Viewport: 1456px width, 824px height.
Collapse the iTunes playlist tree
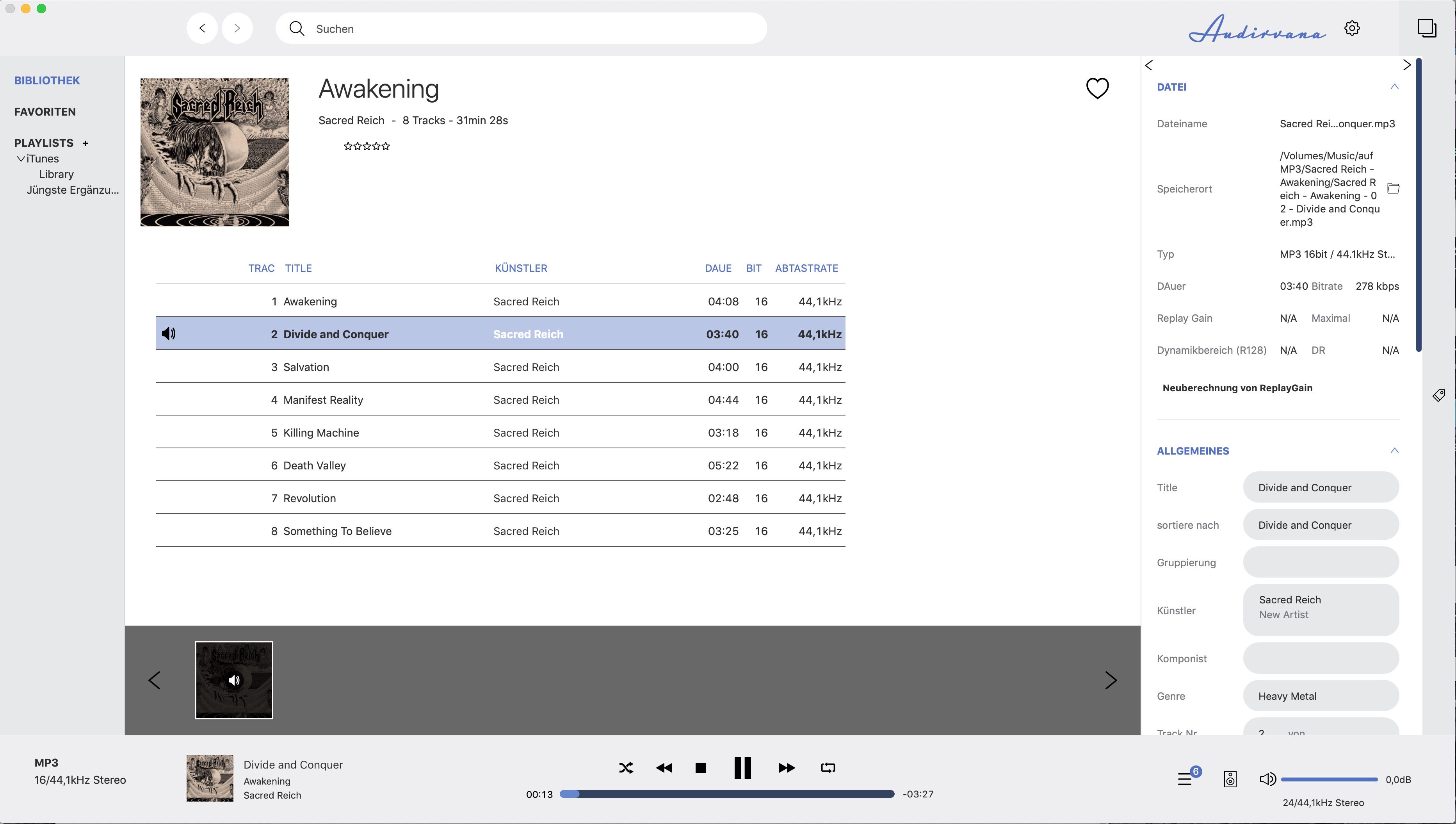21,159
